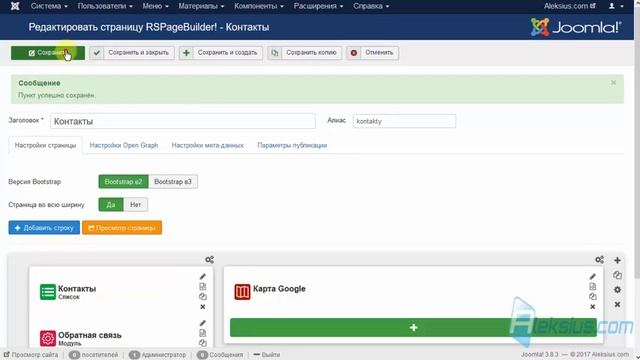The image size is (640, 360).
Task: Click Сохранить копию button
Action: tap(304, 53)
